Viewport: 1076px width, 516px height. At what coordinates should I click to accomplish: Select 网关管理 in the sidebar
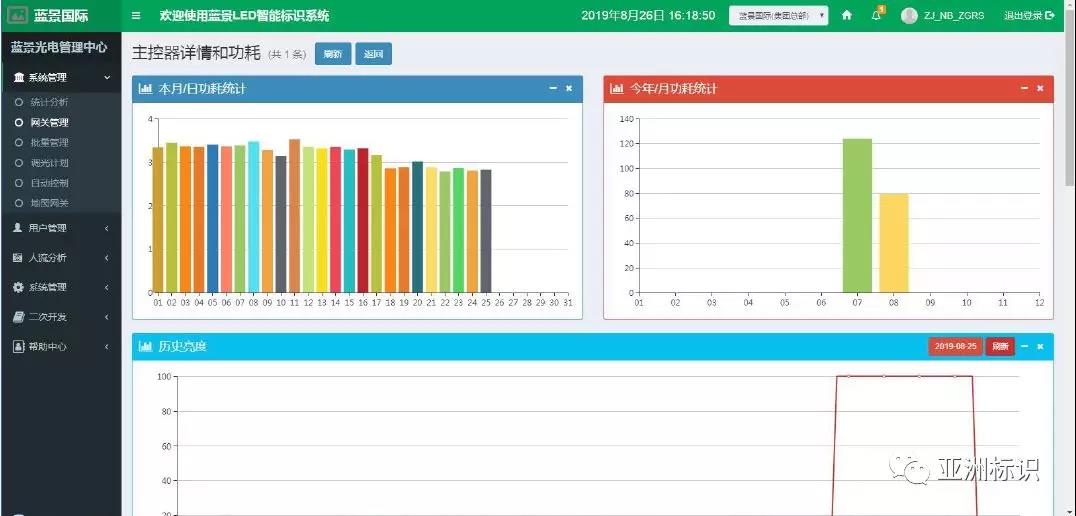pyautogui.click(x=49, y=122)
